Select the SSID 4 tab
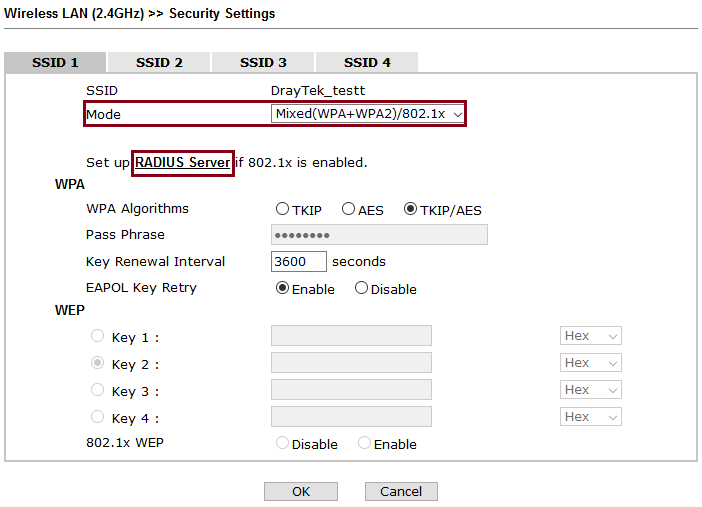Screen dimensions: 702x507 pyautogui.click(x=367, y=62)
